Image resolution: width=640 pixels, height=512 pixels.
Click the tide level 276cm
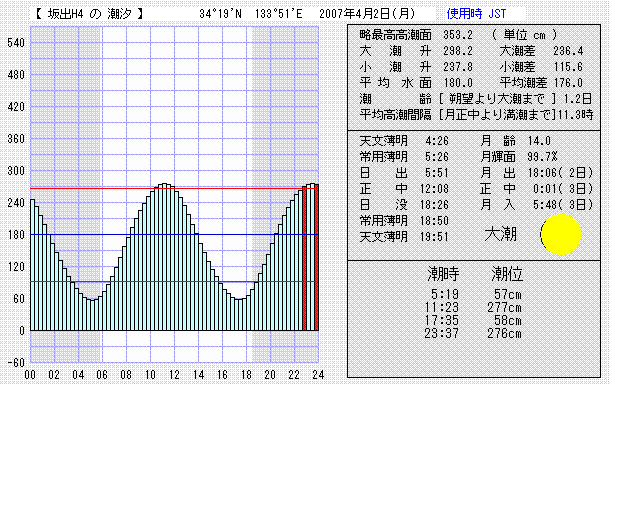(504, 334)
